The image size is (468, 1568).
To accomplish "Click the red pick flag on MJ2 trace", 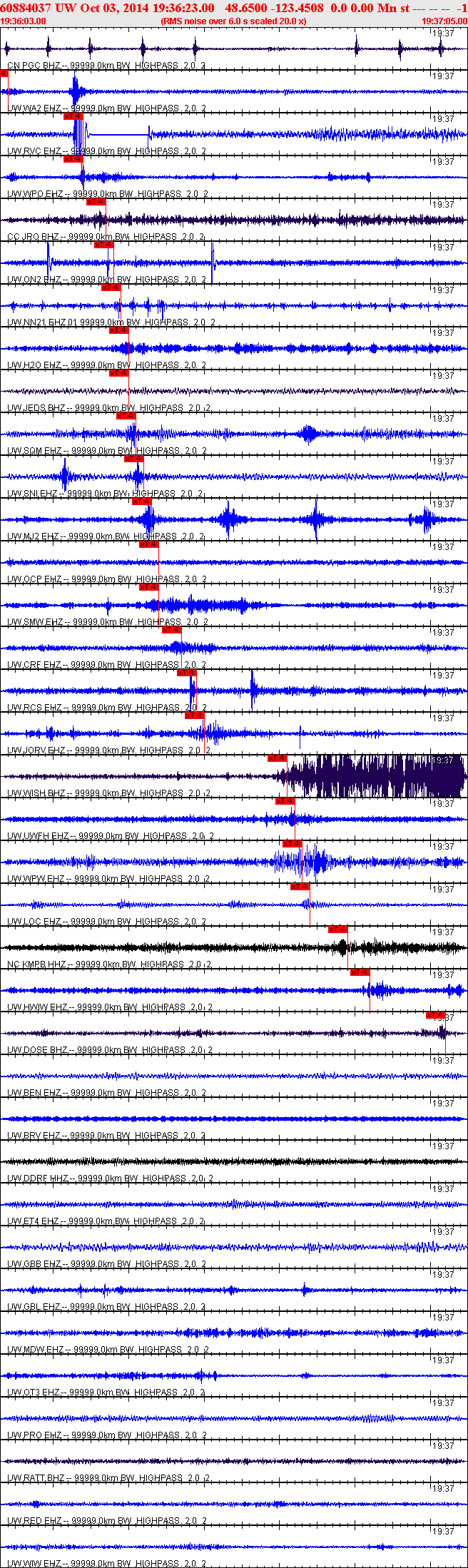I will (x=142, y=501).
